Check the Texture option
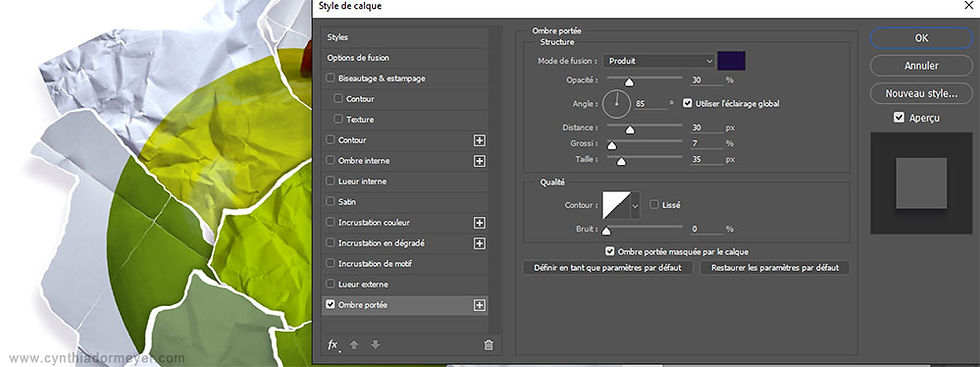Viewport: 980px width, 367px height. click(338, 119)
